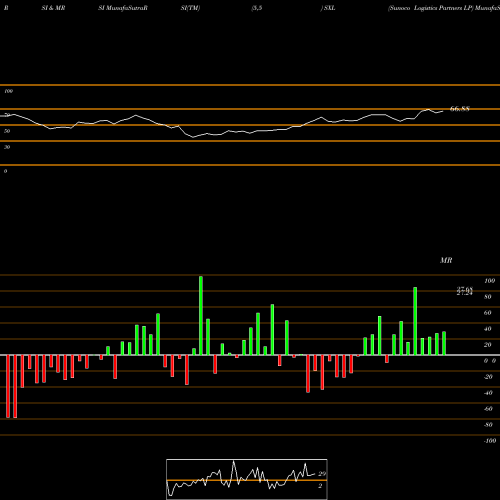Click the -80 label on the MR right axis
Image resolution: width=500 pixels, height=500 pixels.
488,425
